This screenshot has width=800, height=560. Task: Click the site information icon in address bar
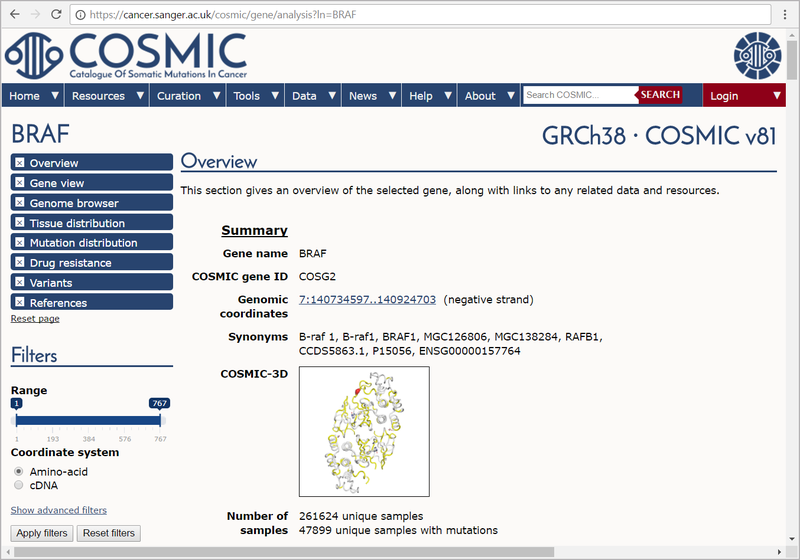point(80,15)
